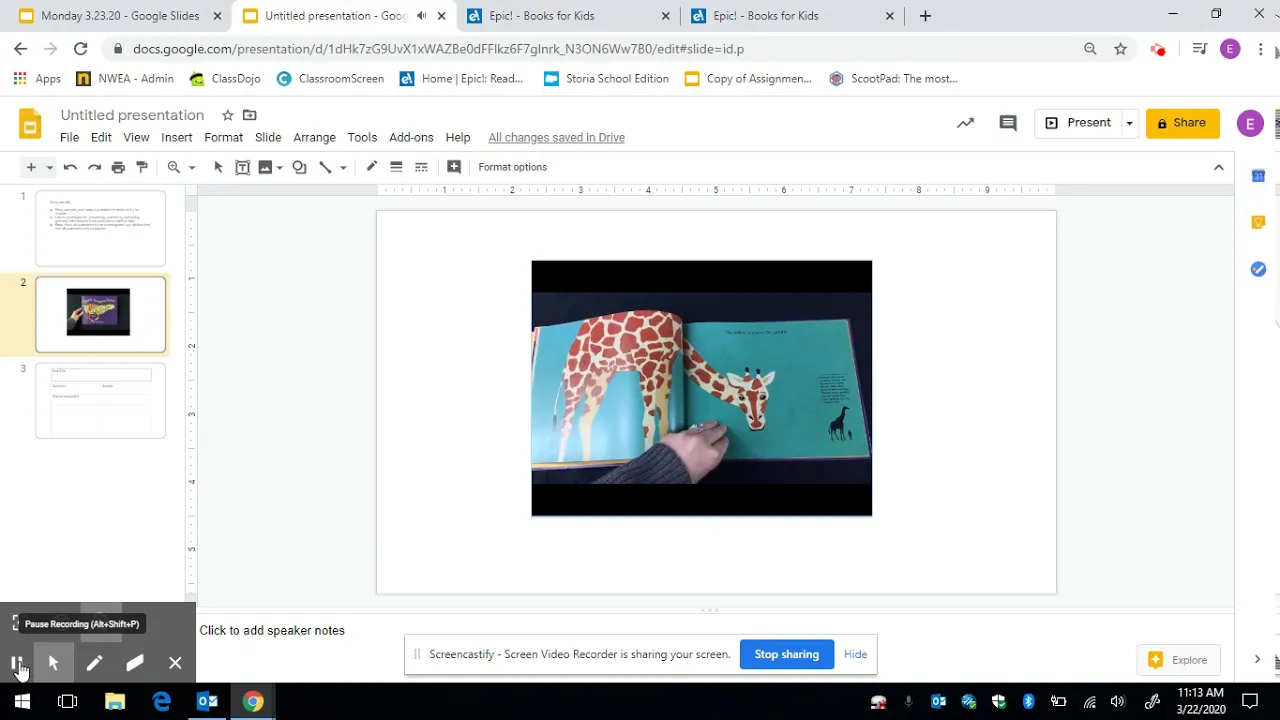Viewport: 1280px width, 720px height.
Task: Open the zoom level dropdown arrow
Action: [192, 167]
